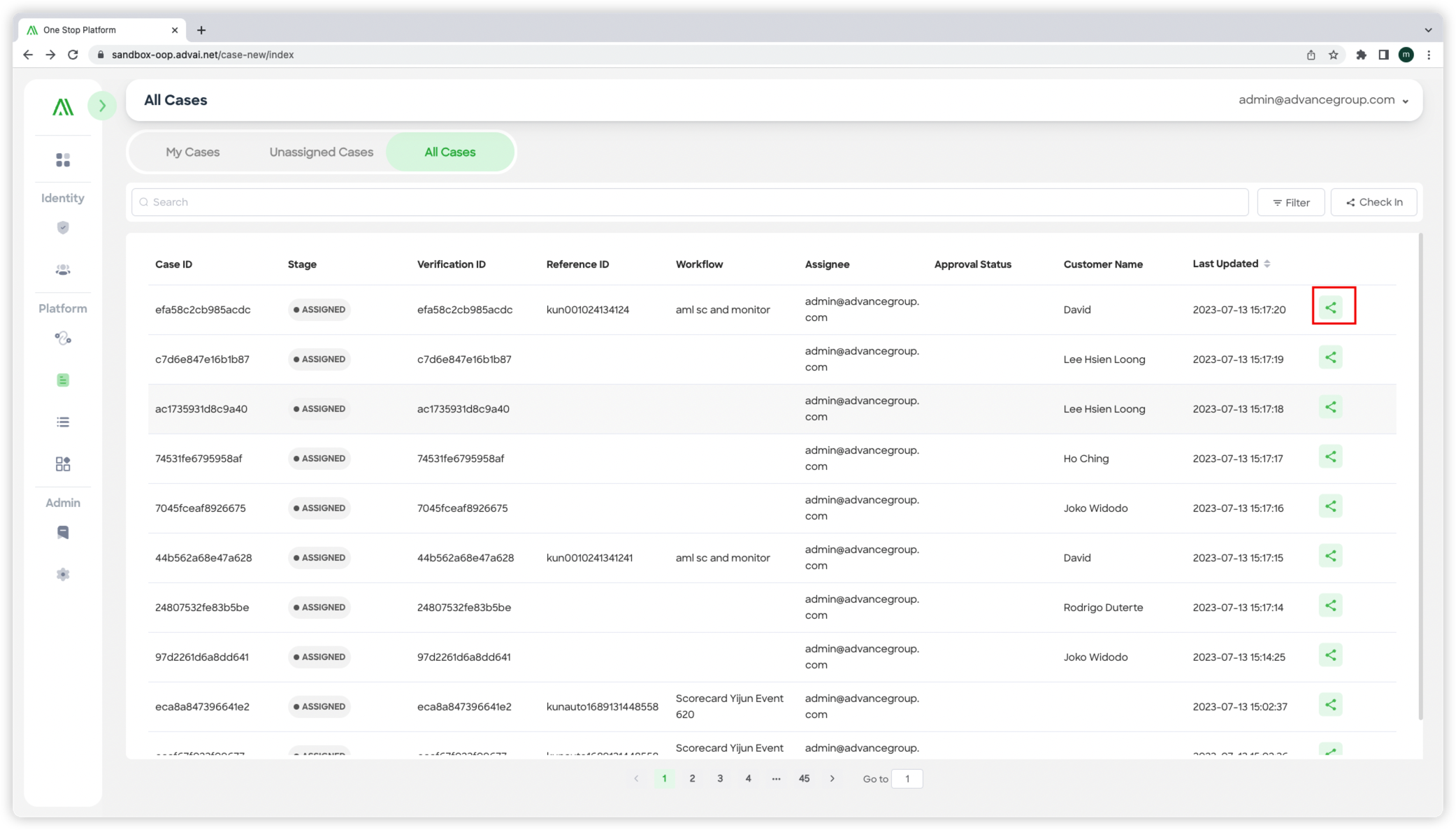
Task: Click the browser address bar URL
Action: coord(203,55)
